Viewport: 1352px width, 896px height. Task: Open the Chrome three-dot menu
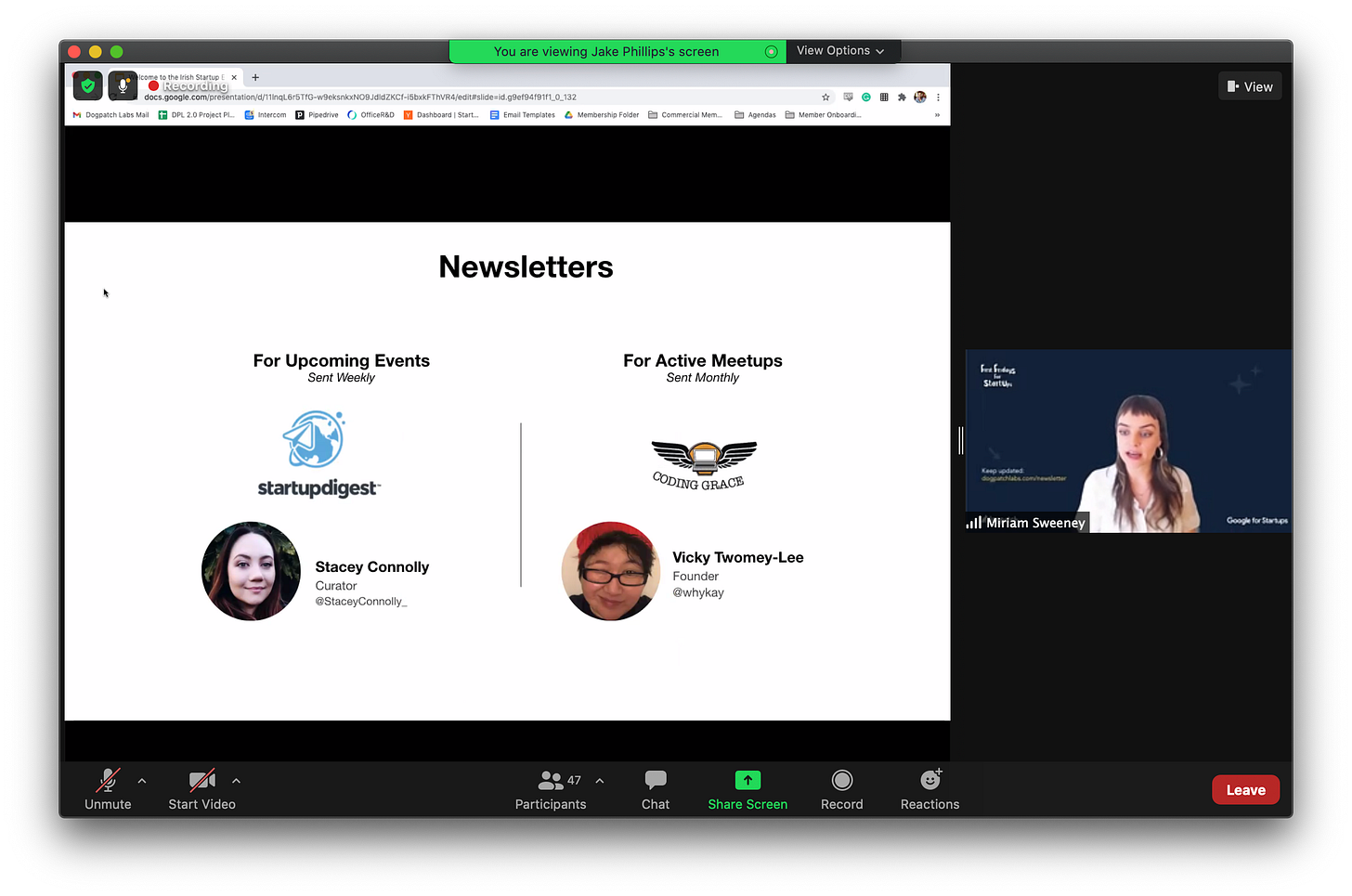pyautogui.click(x=938, y=97)
